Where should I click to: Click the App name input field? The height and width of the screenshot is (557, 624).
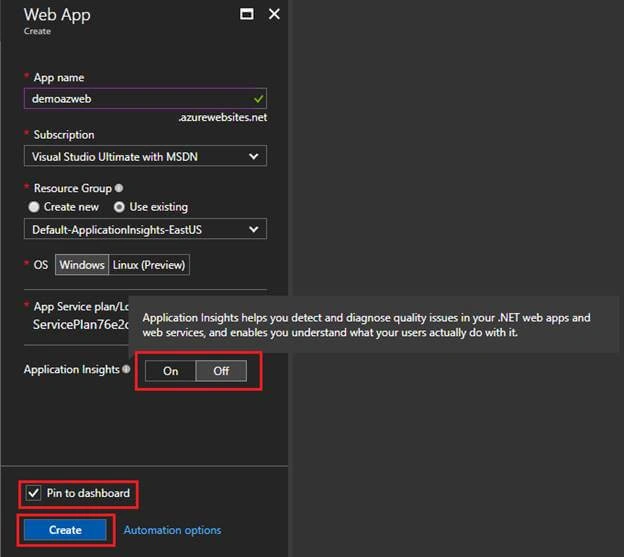(x=145, y=98)
